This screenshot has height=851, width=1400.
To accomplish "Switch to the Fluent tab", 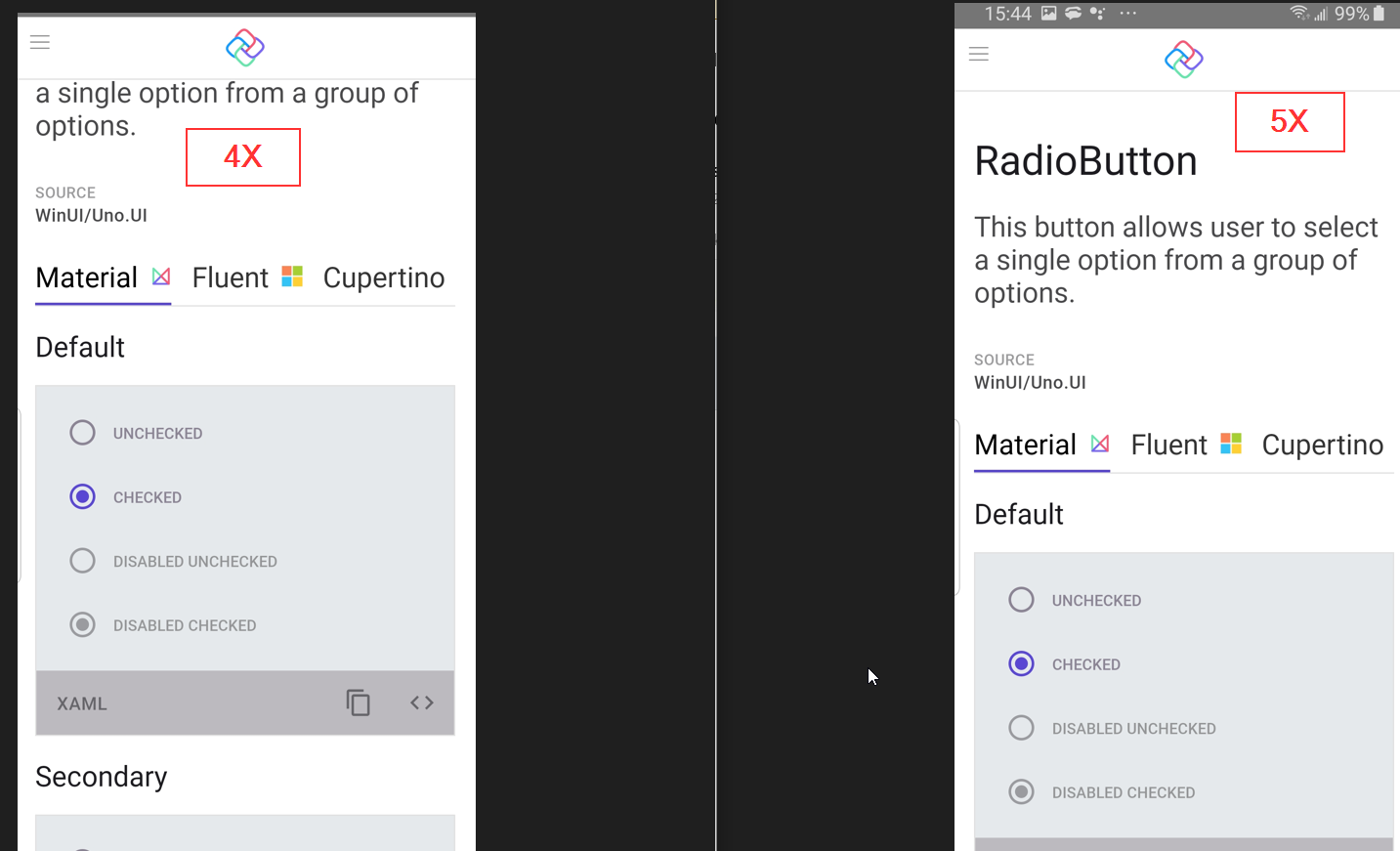I will pyautogui.click(x=230, y=277).
